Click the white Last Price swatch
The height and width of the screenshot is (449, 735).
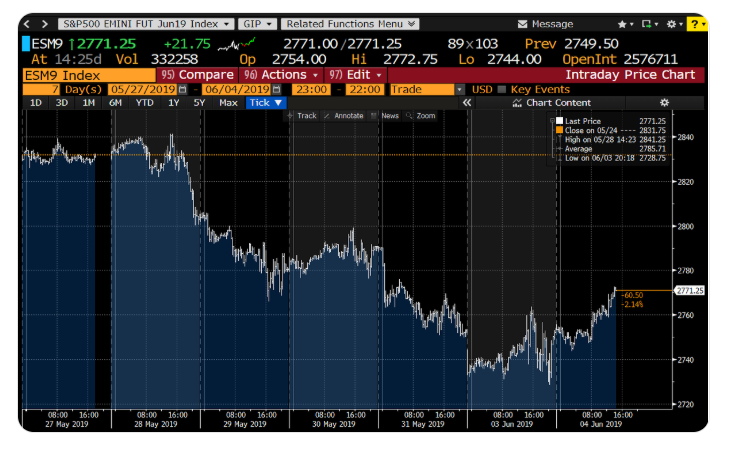pos(559,121)
